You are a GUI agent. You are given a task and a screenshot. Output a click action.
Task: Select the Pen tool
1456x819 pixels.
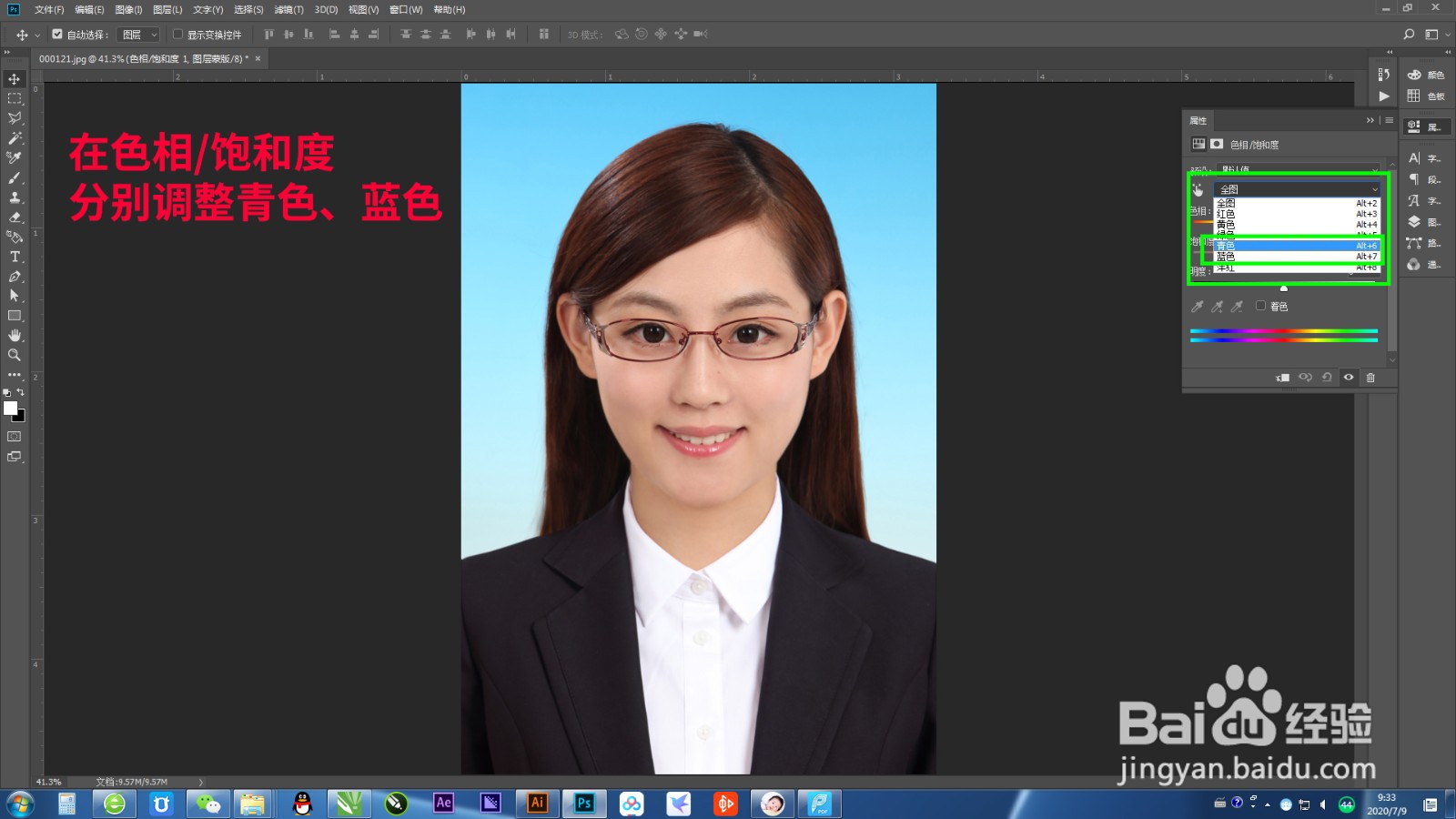[x=15, y=276]
